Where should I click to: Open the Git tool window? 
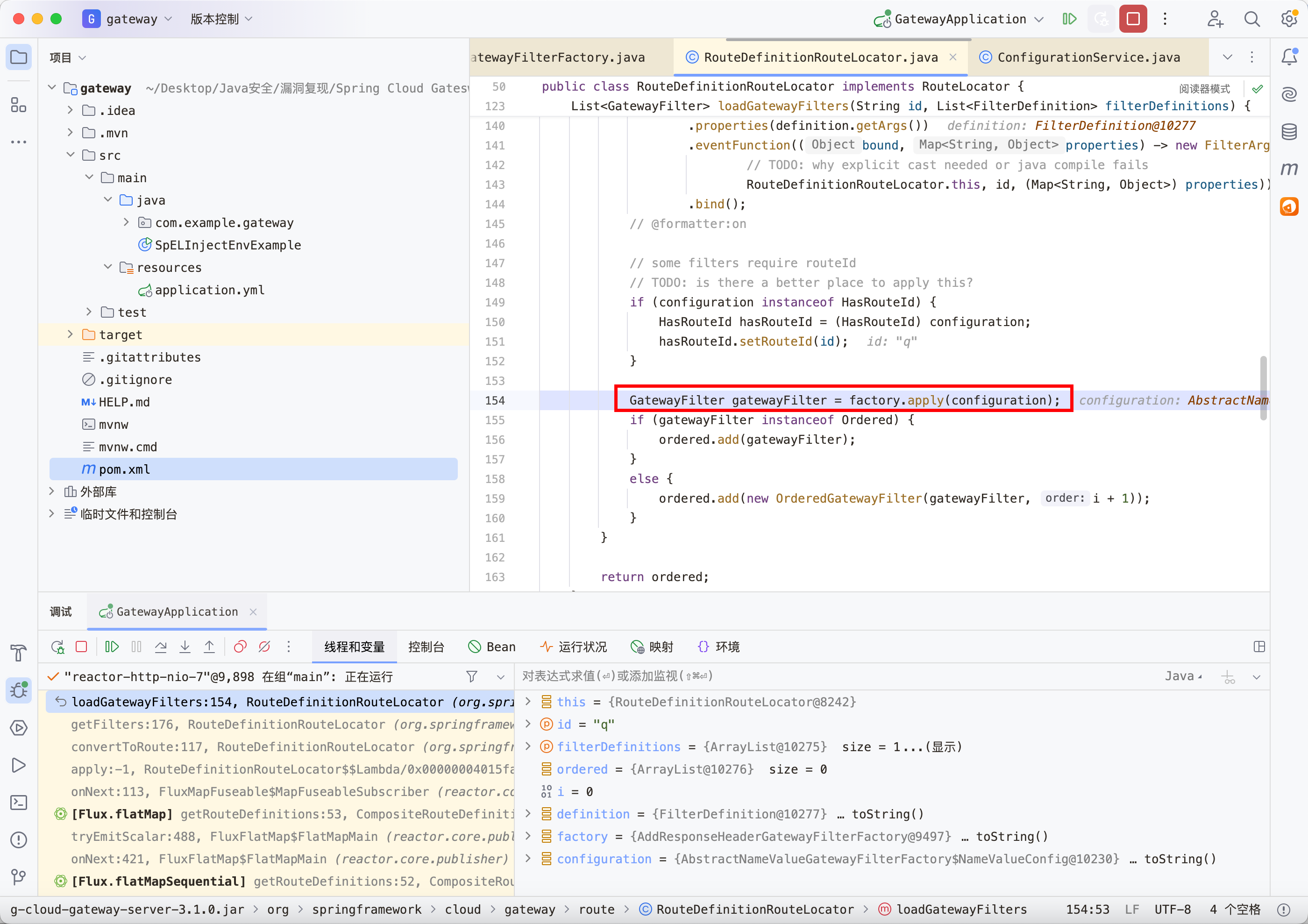pyautogui.click(x=19, y=877)
